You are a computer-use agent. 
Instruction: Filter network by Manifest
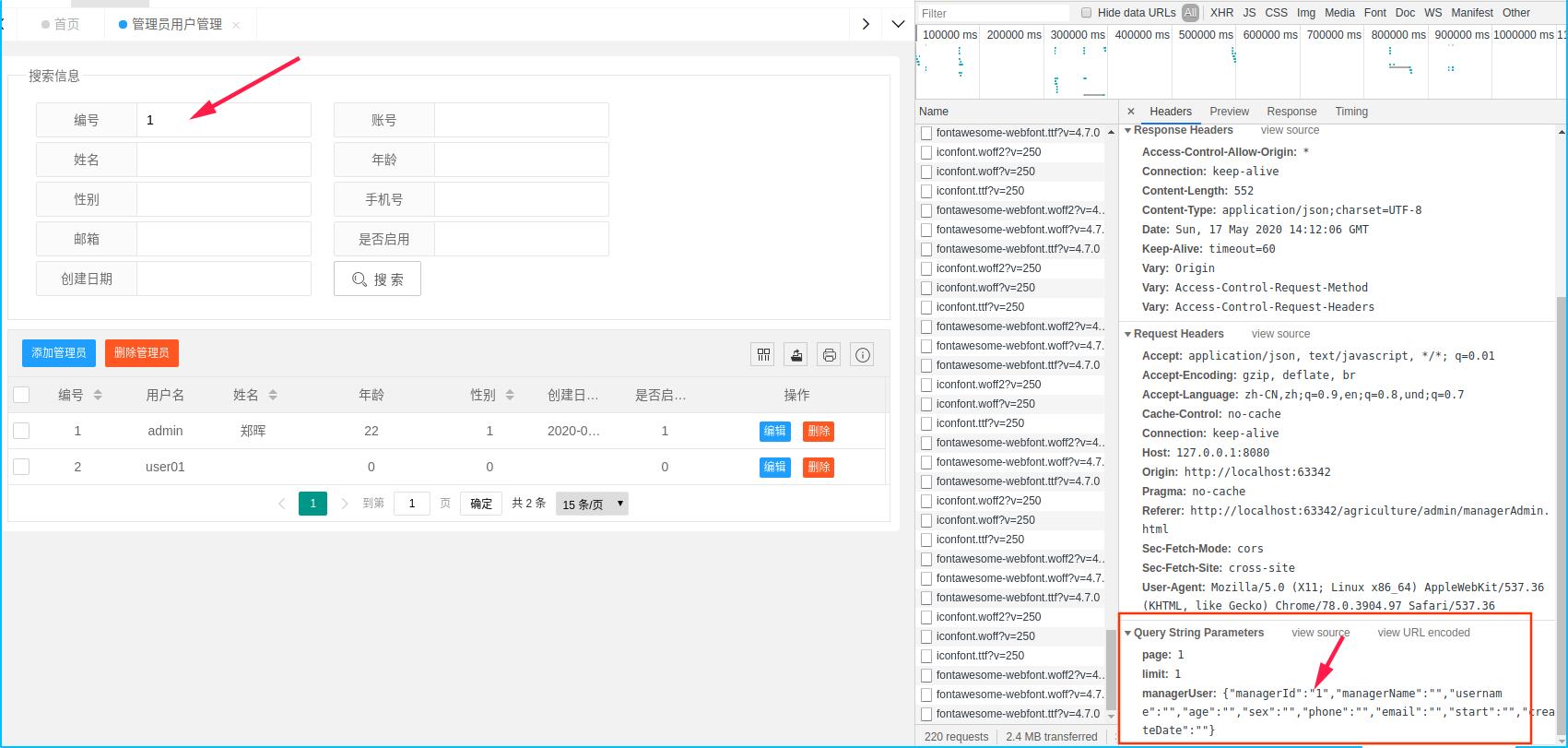[x=1471, y=13]
